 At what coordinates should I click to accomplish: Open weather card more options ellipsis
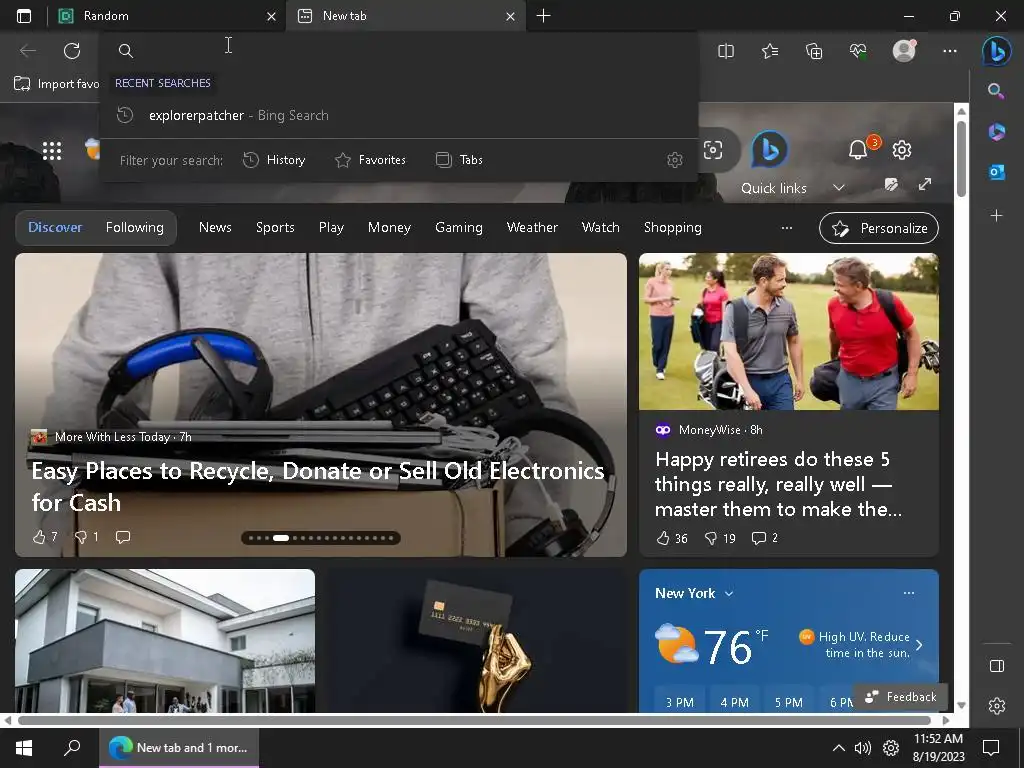pos(908,593)
